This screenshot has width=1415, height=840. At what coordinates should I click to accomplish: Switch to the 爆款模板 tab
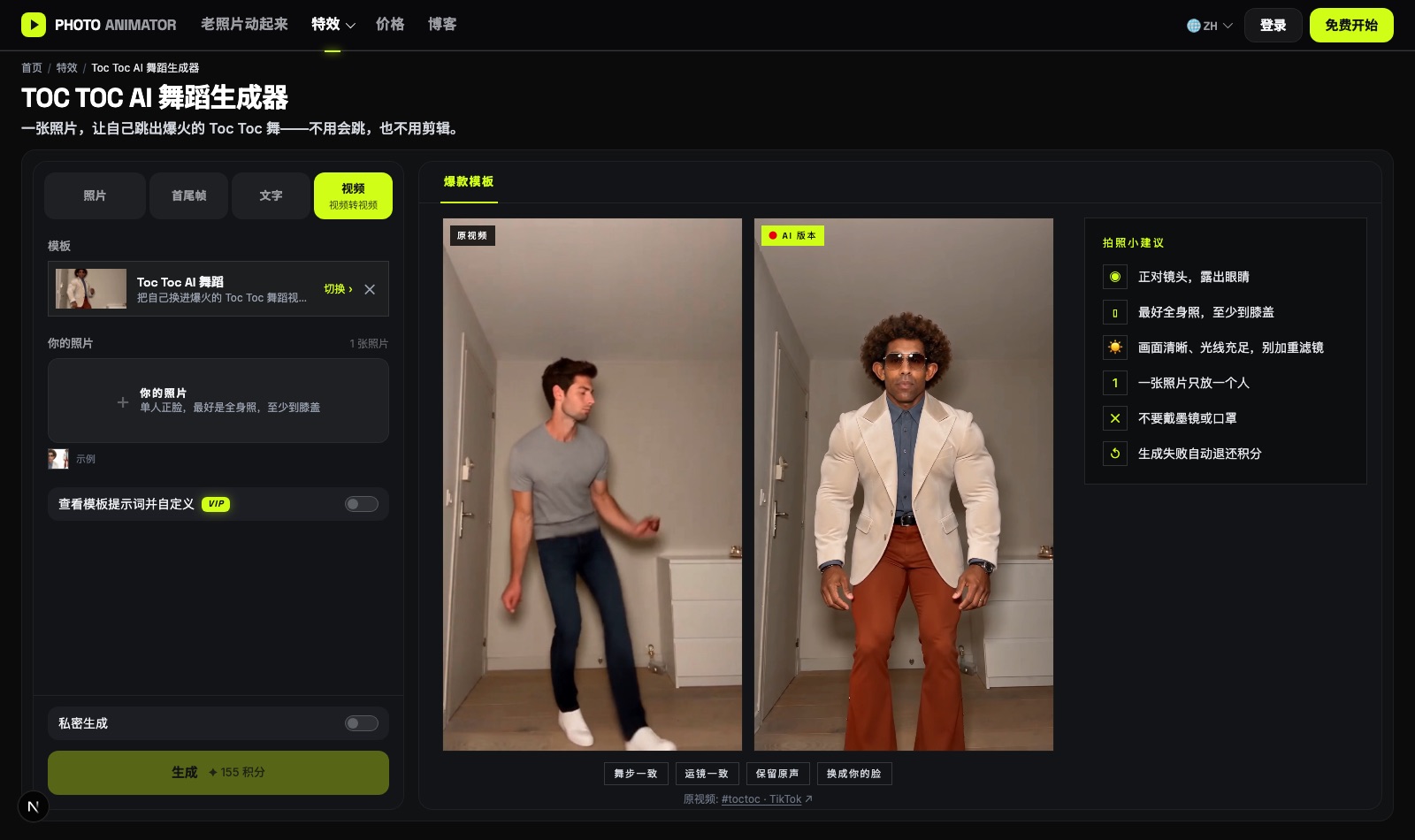point(469,181)
